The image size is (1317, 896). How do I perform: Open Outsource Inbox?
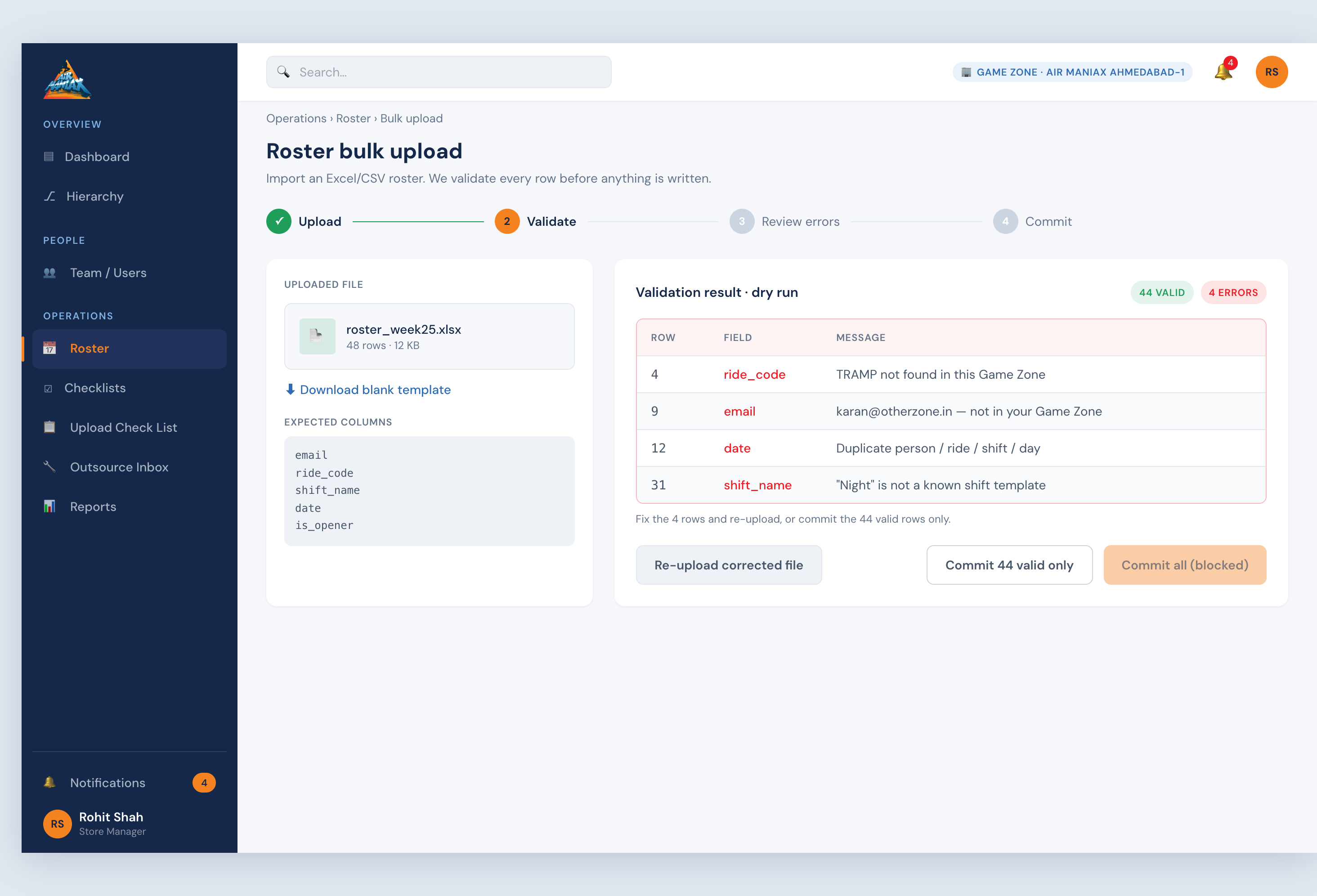pos(129,467)
